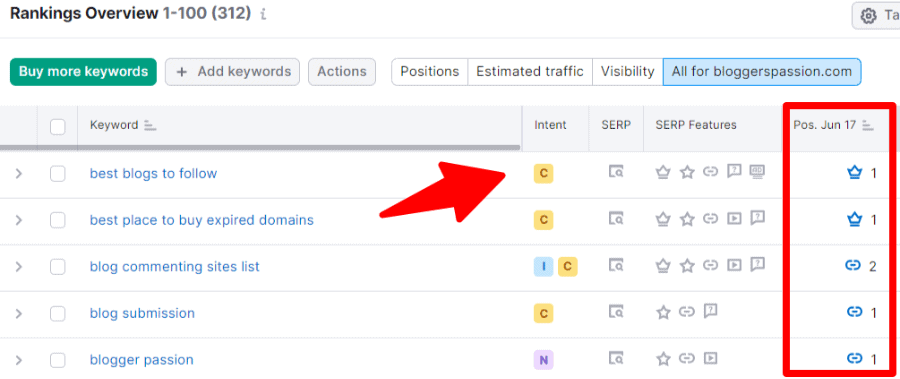Expand the blog submission row

[x=18, y=313]
